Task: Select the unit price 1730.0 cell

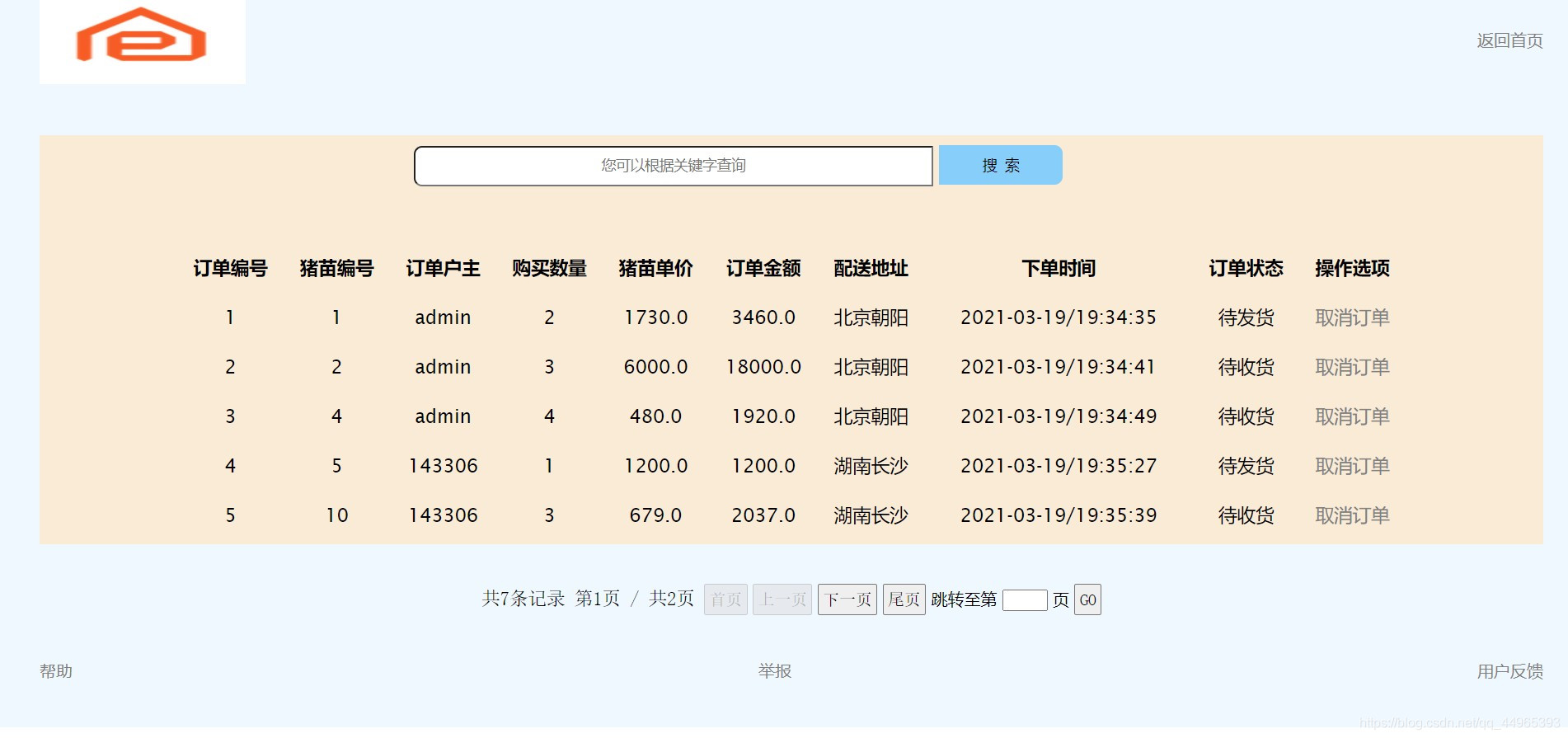Action: point(655,317)
